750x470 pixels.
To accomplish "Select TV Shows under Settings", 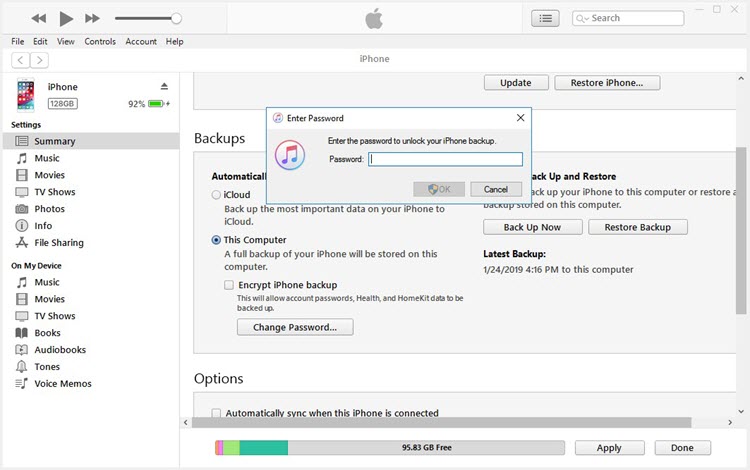I will pyautogui.click(x=91, y=192).
